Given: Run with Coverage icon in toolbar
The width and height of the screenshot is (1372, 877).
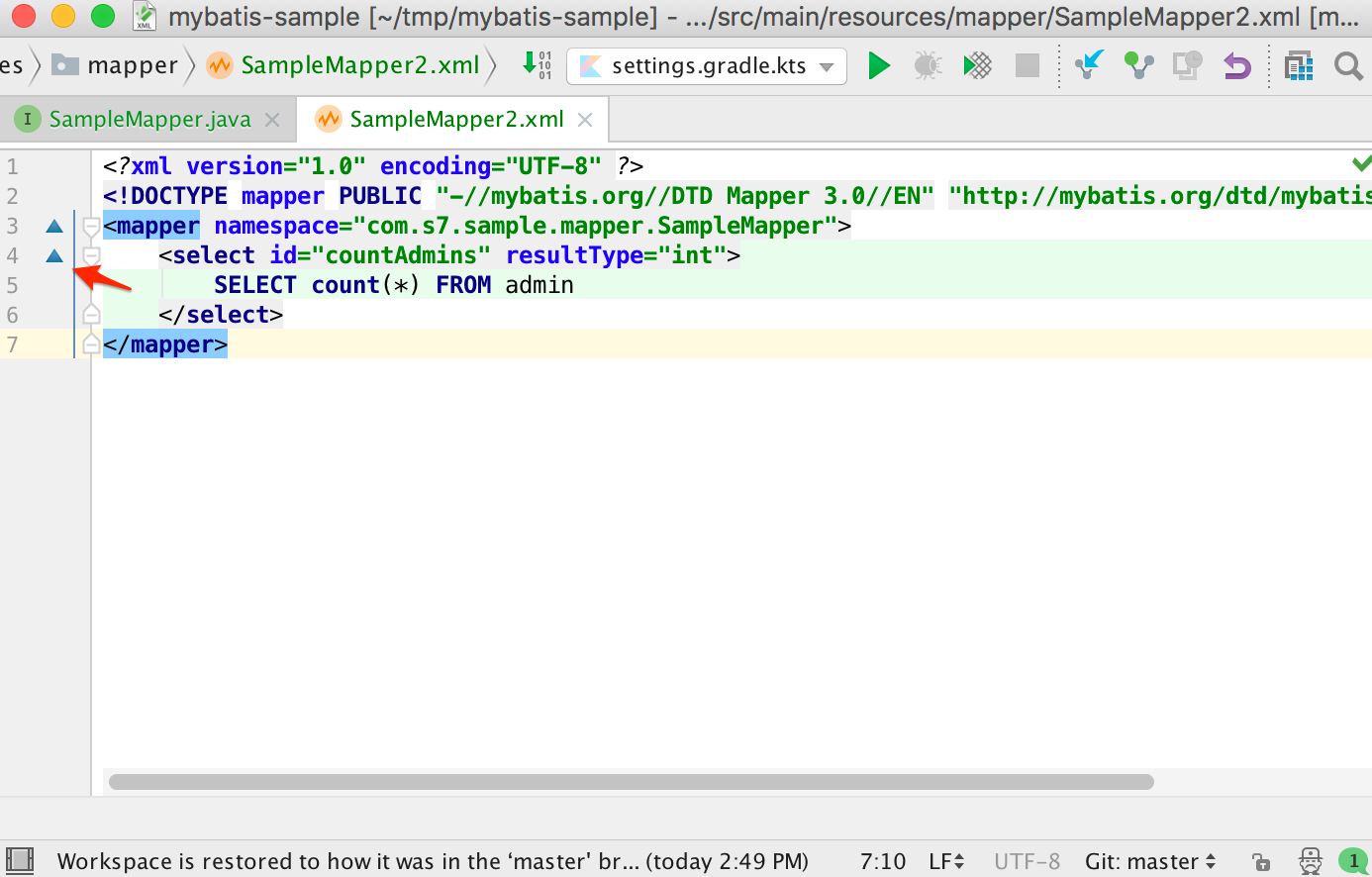Looking at the screenshot, I should click(977, 66).
